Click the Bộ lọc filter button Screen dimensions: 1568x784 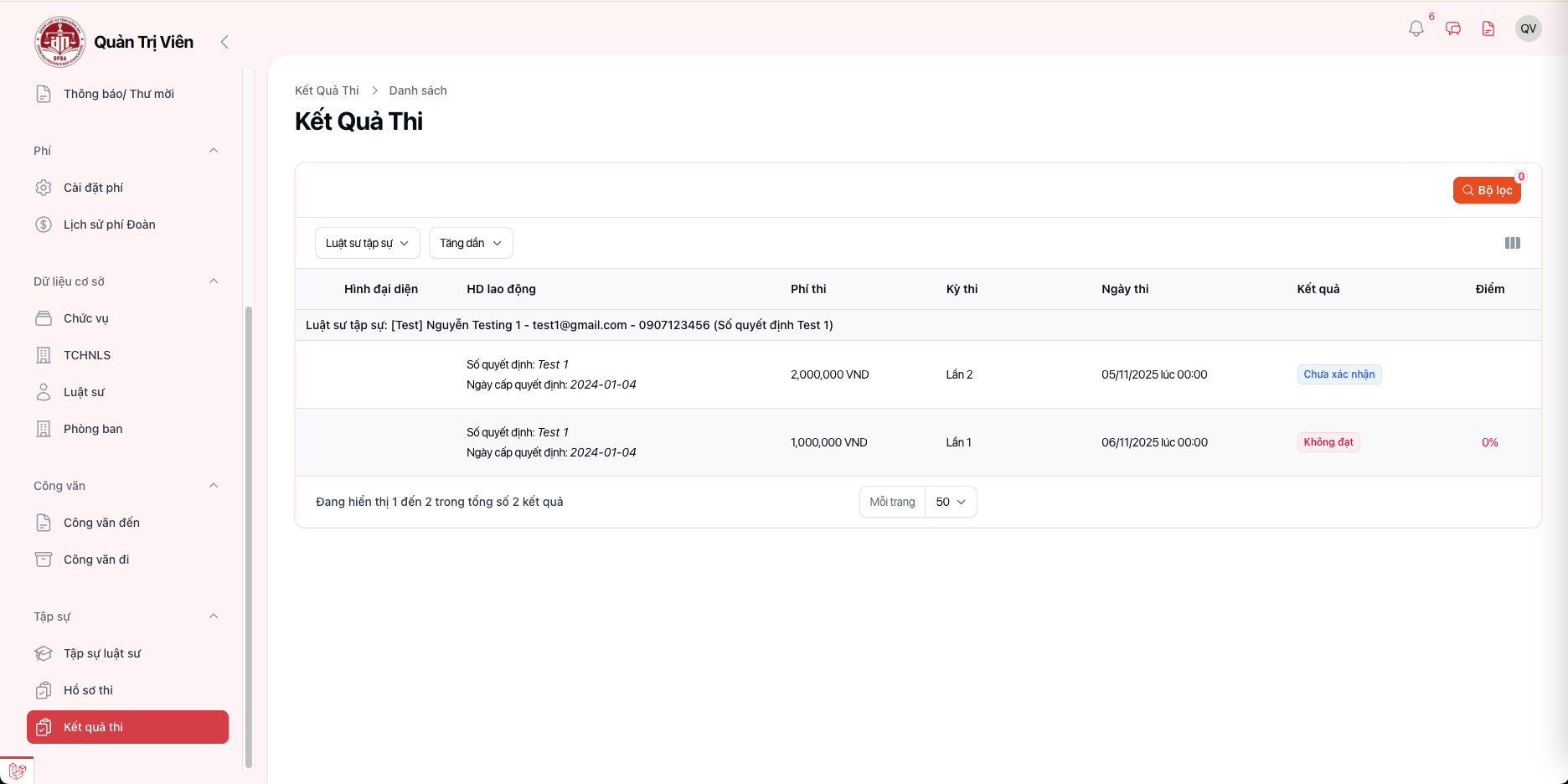pos(1487,190)
